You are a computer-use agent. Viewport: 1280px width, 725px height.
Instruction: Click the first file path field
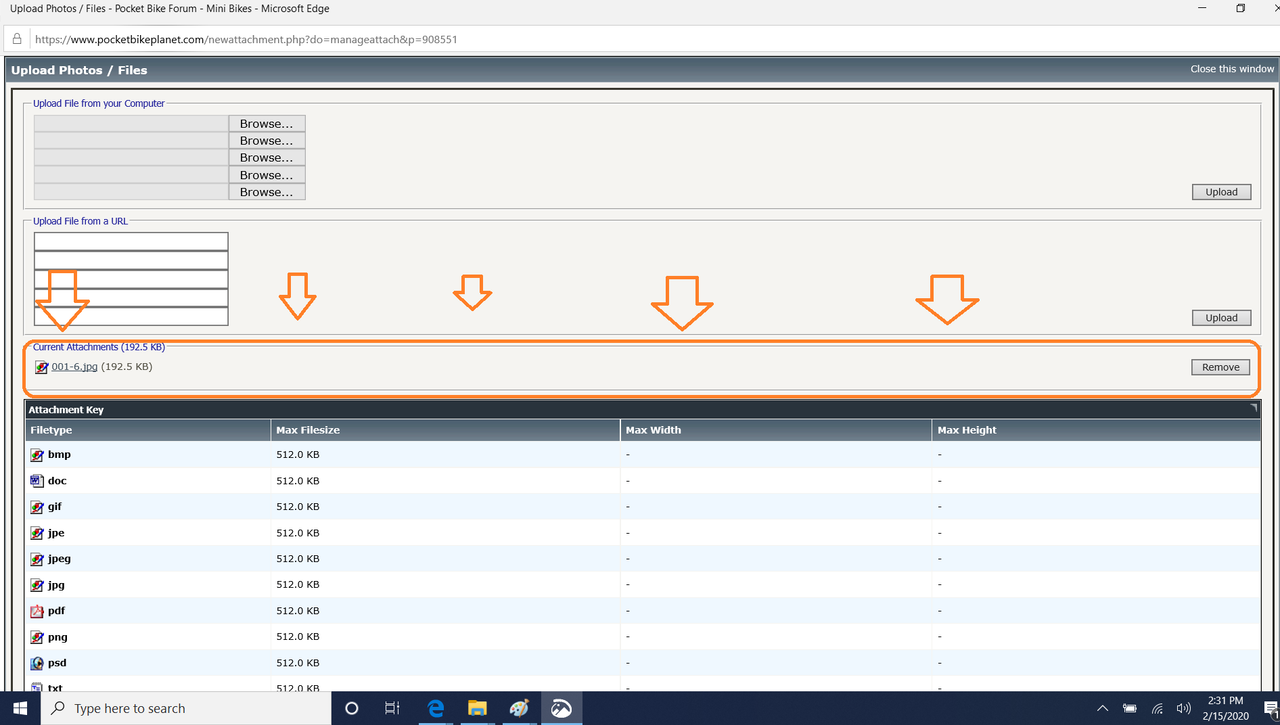(x=131, y=124)
